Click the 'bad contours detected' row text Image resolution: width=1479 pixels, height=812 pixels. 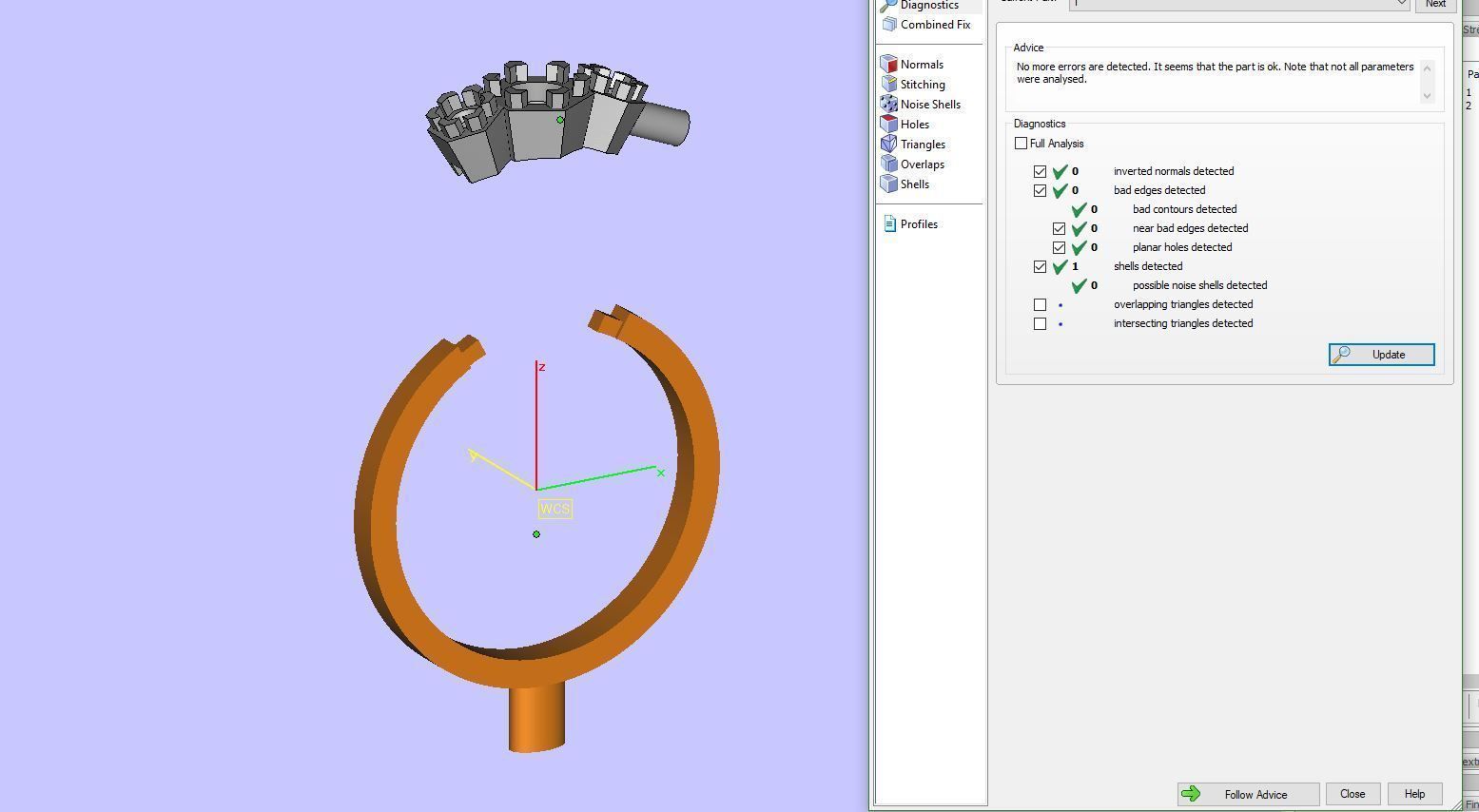pyautogui.click(x=1184, y=209)
